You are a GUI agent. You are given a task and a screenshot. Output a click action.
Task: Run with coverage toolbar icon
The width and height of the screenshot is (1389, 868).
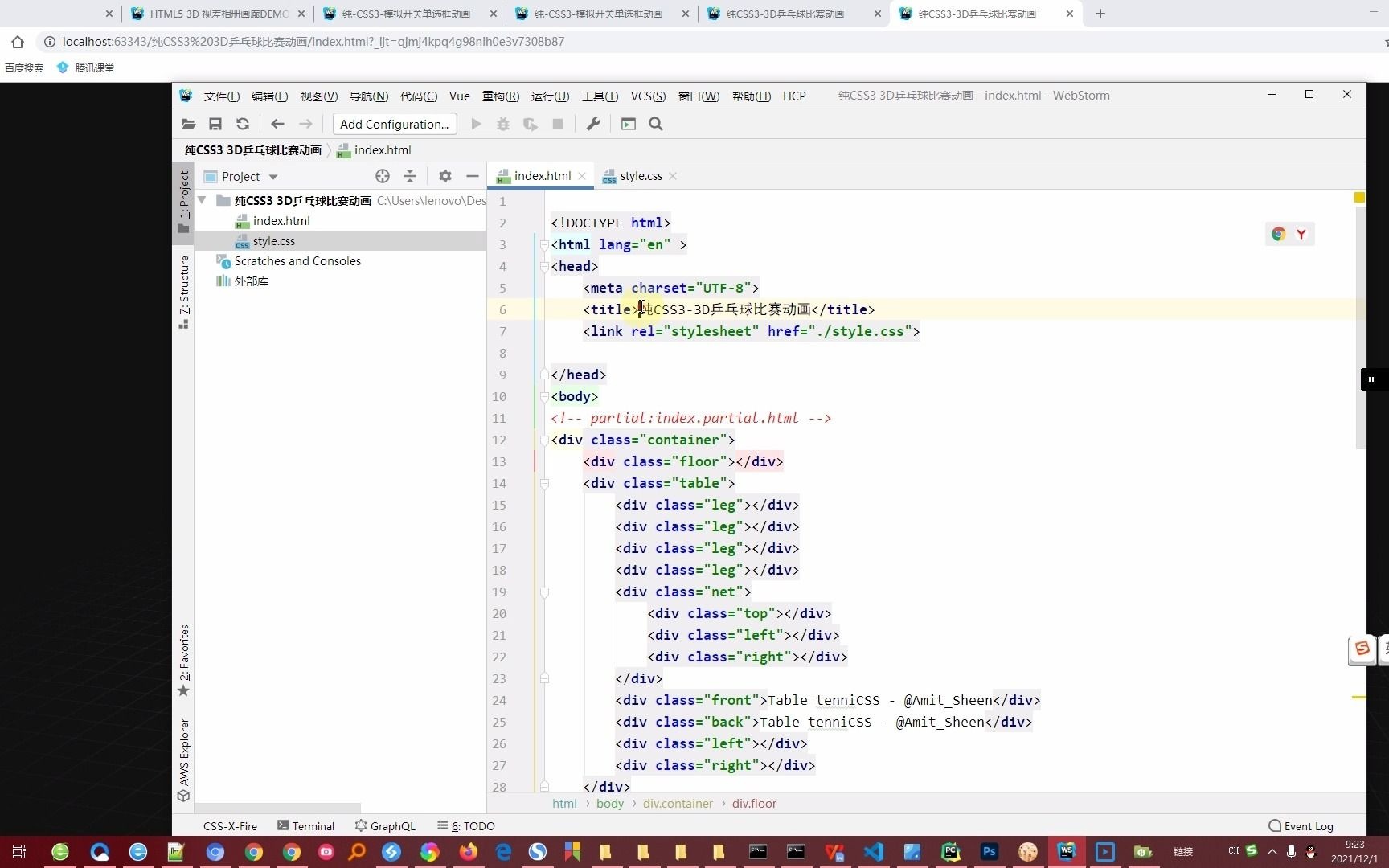(531, 124)
